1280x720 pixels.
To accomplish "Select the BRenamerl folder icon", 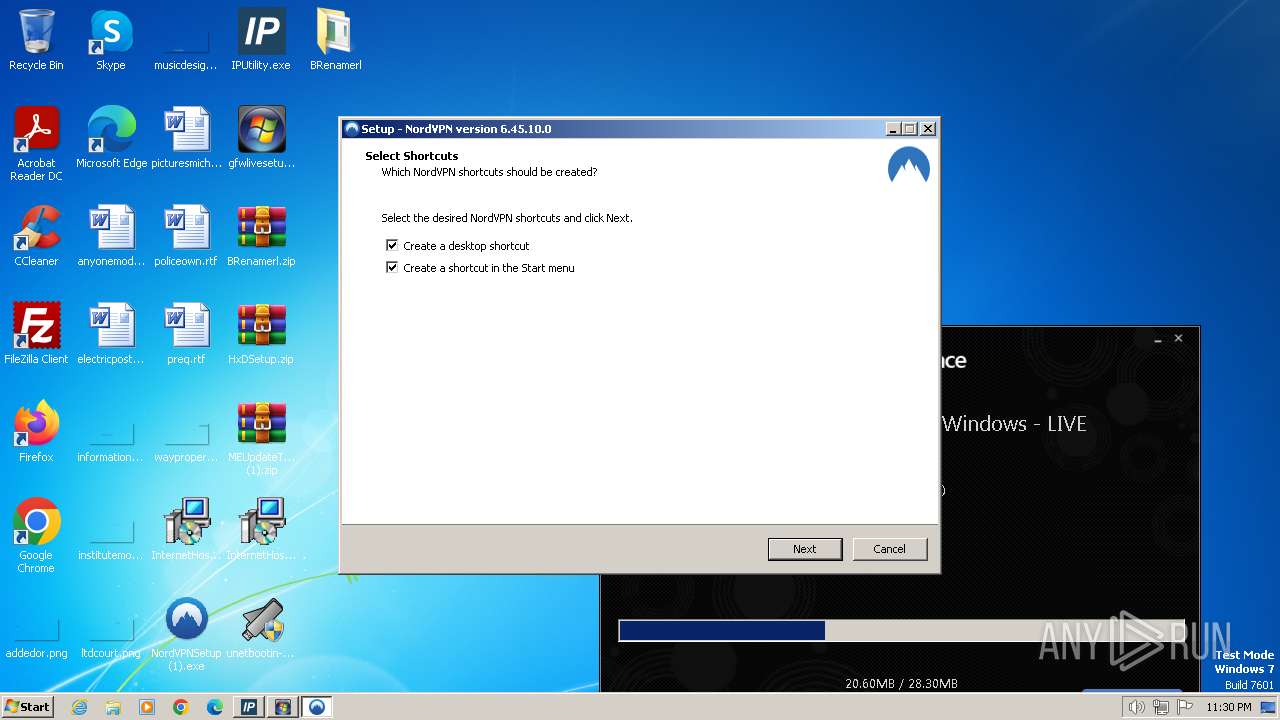I will pos(335,41).
